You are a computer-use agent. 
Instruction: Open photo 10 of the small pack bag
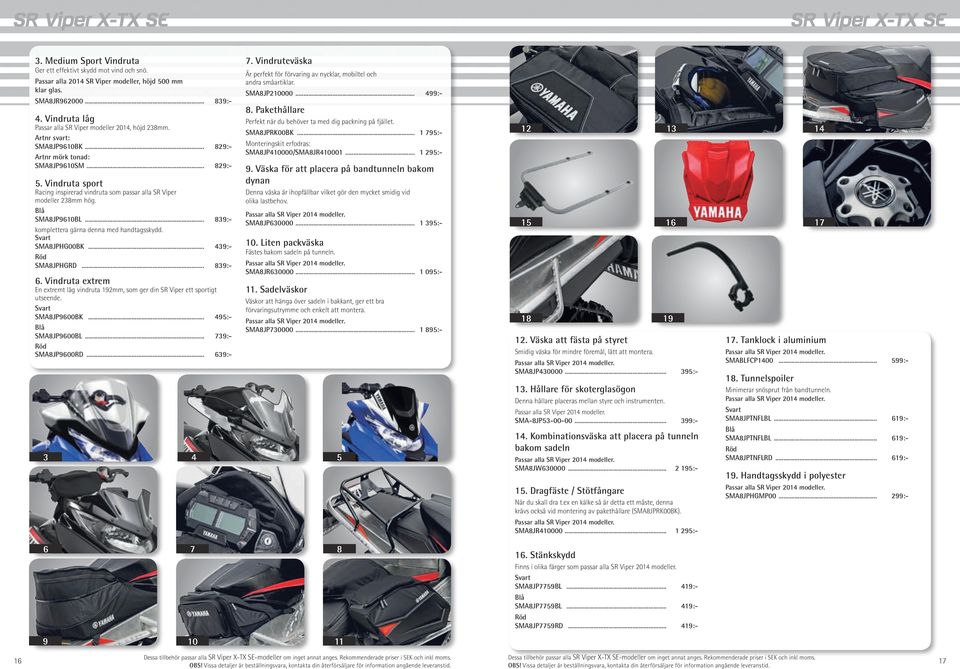tap(240, 602)
